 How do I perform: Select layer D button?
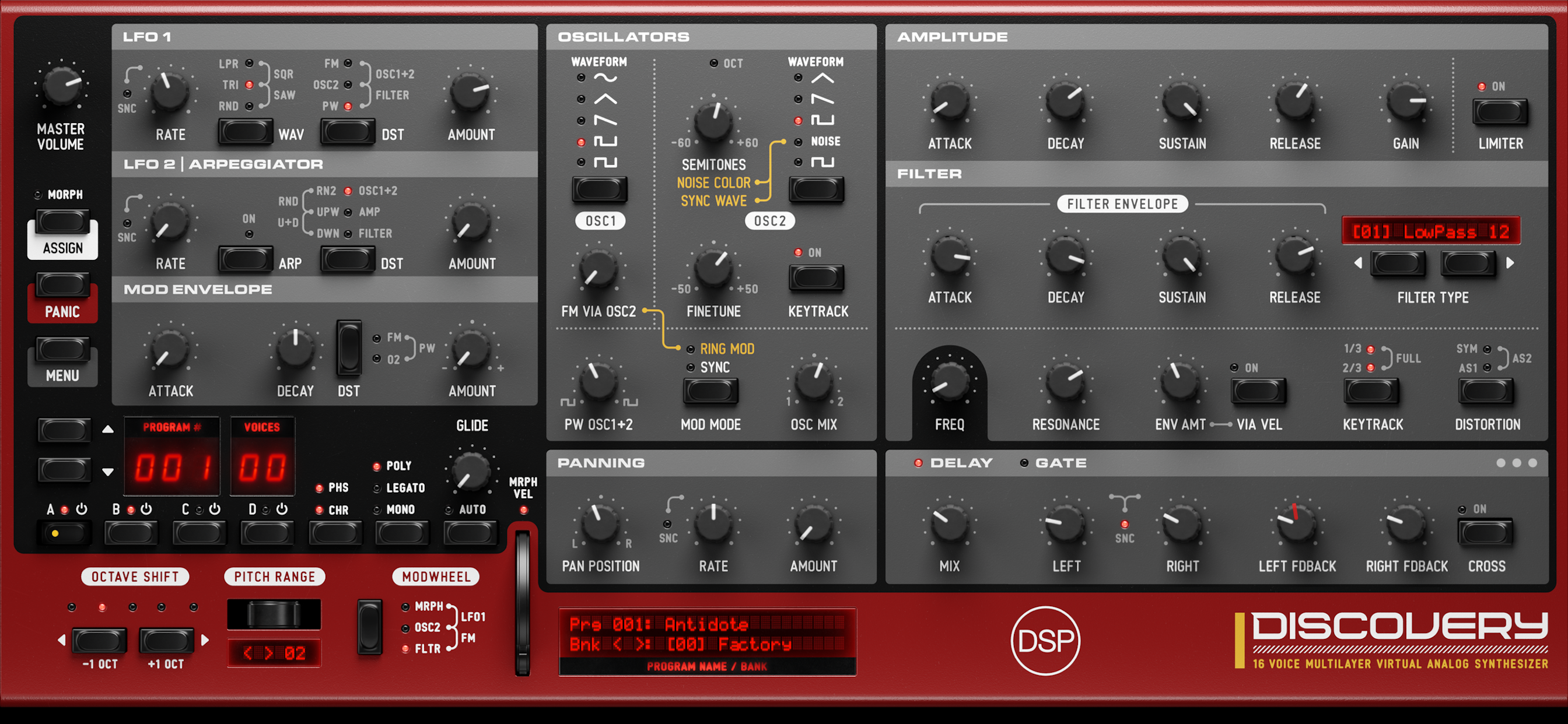[266, 533]
